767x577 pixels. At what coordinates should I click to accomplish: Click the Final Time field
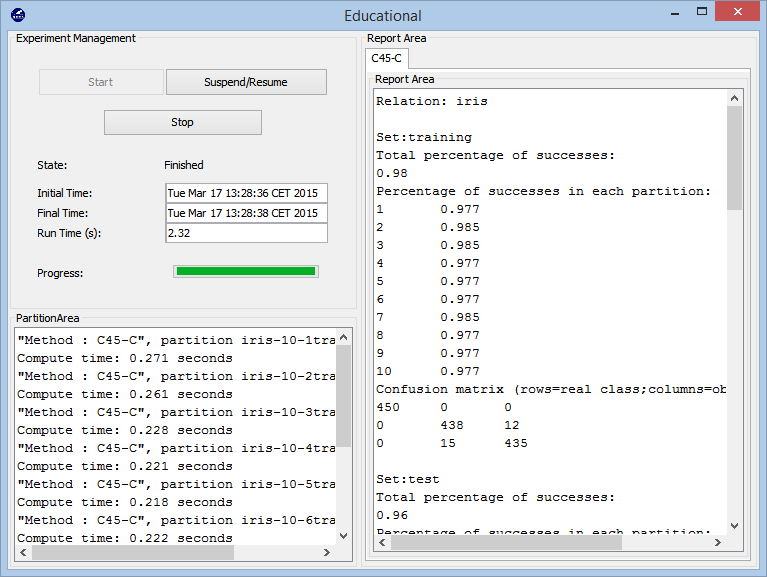click(246, 213)
